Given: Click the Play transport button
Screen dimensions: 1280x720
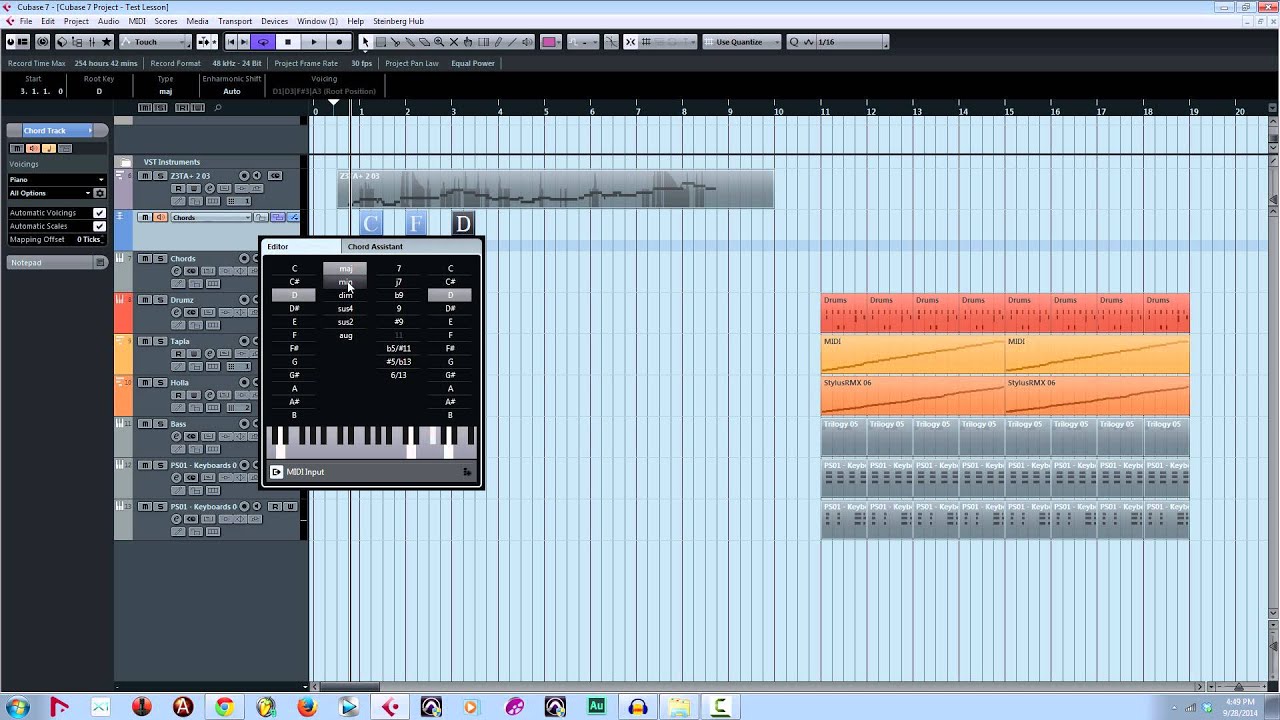Looking at the screenshot, I should point(314,42).
